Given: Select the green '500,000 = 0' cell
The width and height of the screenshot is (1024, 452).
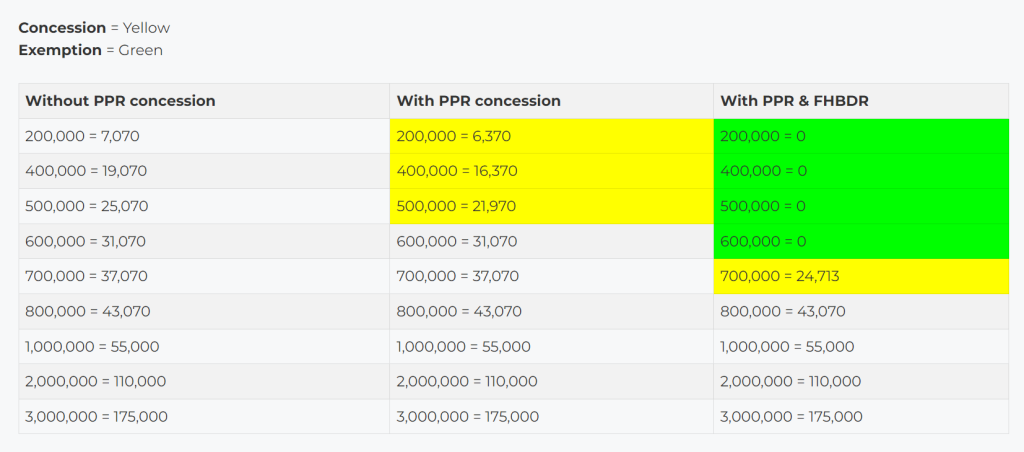Looking at the screenshot, I should tap(763, 206).
